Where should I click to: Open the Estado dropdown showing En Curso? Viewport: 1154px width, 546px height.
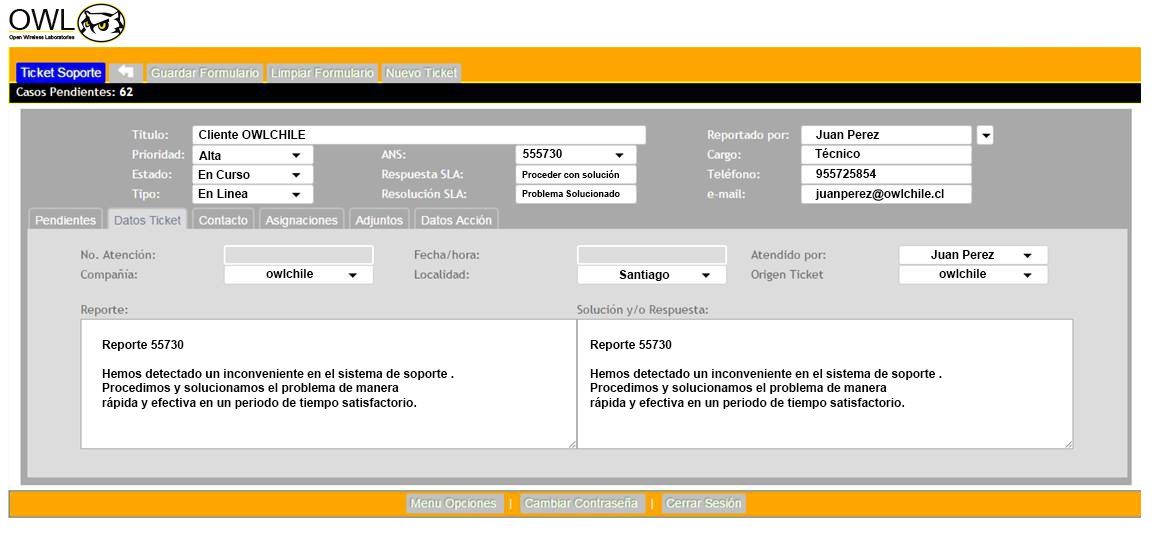click(252, 175)
